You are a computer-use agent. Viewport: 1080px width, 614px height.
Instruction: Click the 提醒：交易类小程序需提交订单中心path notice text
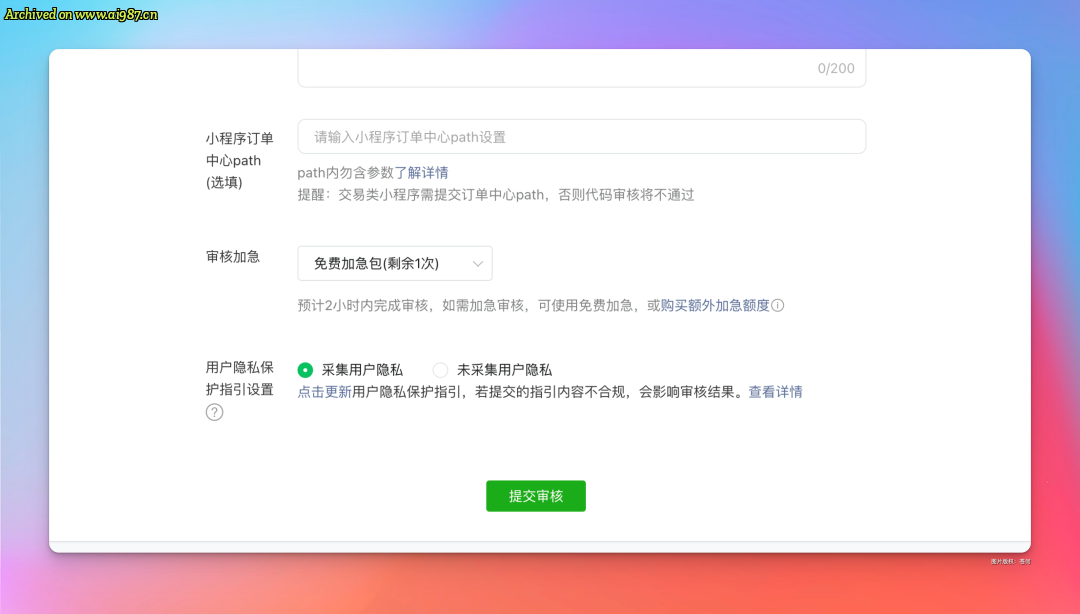pyautogui.click(x=496, y=195)
